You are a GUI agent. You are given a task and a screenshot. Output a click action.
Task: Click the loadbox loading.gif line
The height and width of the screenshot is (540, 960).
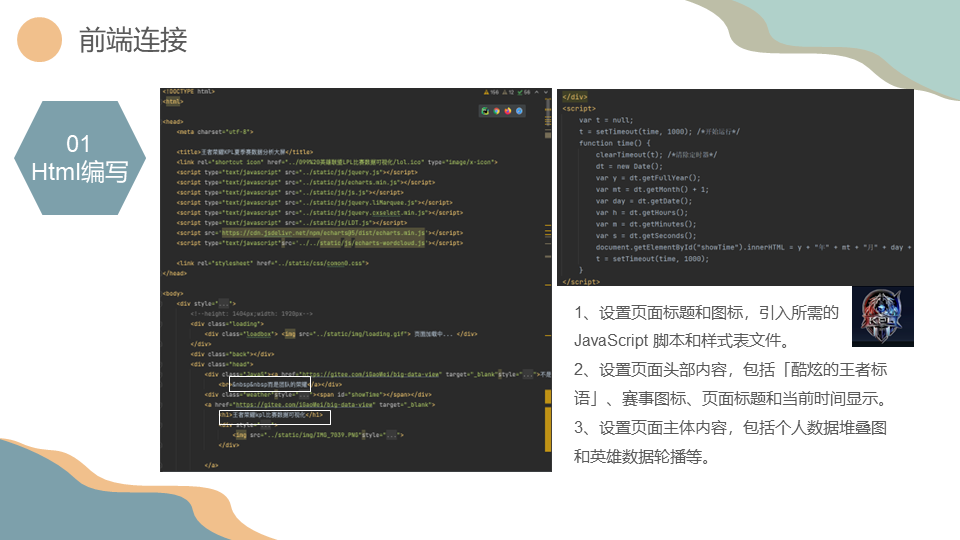tap(341, 334)
